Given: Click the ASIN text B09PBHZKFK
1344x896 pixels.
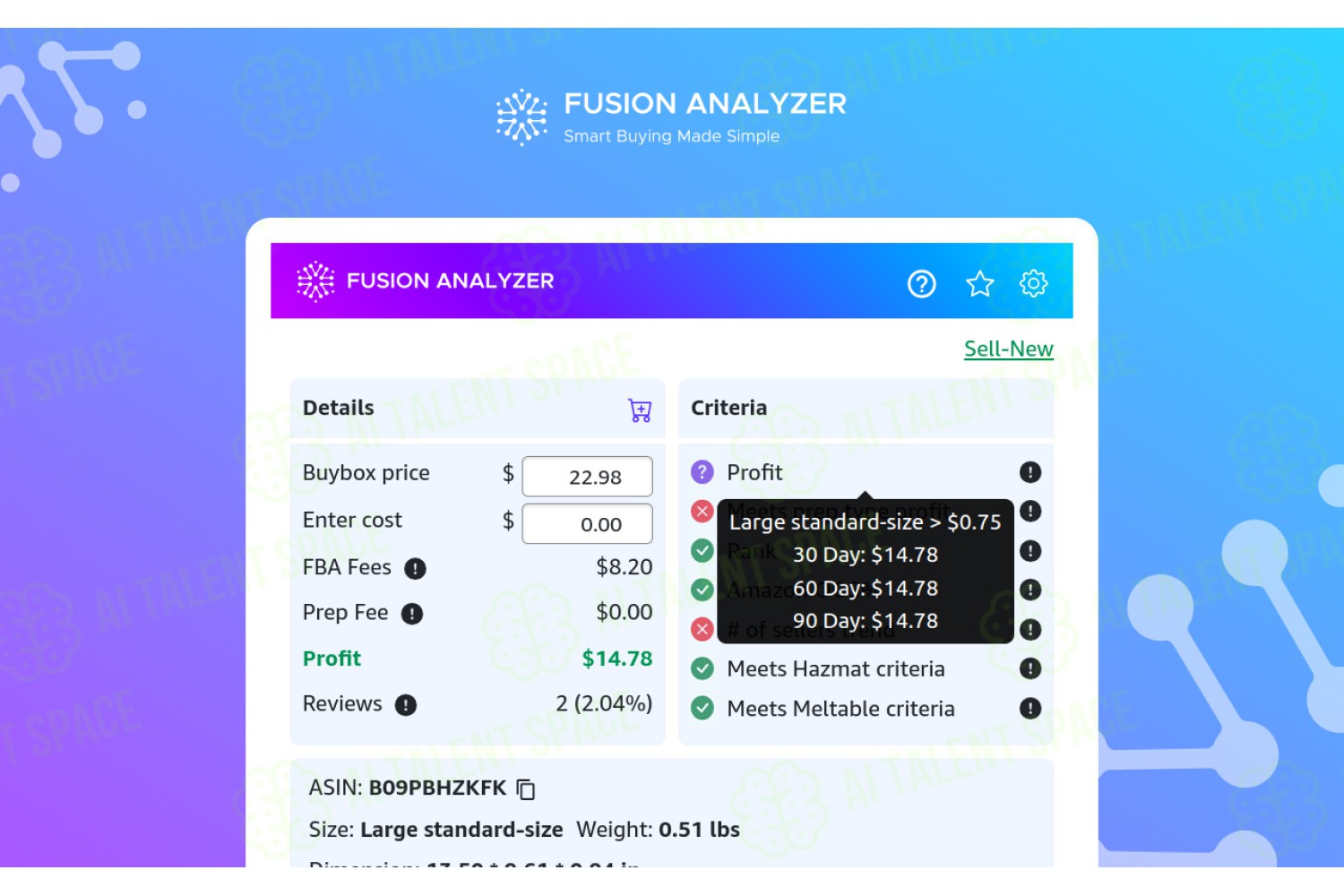Looking at the screenshot, I should (x=438, y=788).
